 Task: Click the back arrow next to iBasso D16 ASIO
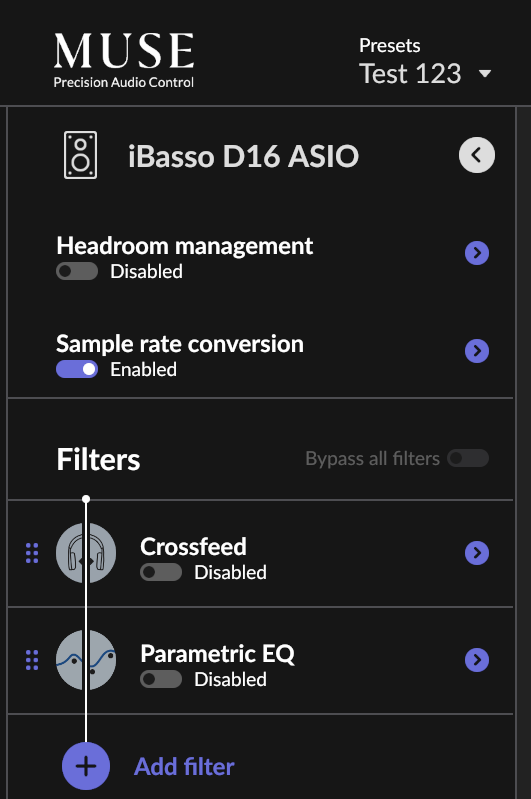coord(477,155)
